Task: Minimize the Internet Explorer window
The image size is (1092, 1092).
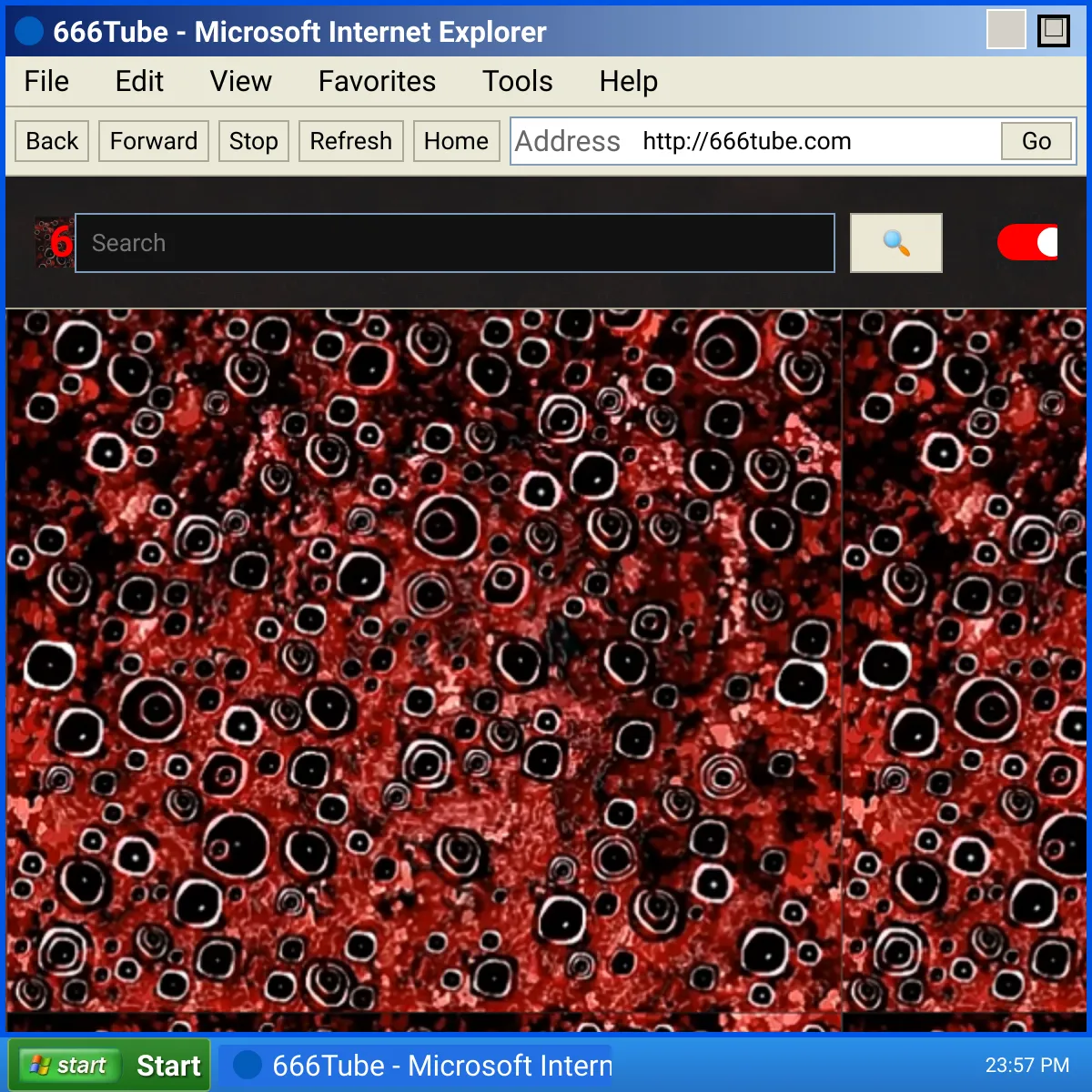Action: 1006,30
